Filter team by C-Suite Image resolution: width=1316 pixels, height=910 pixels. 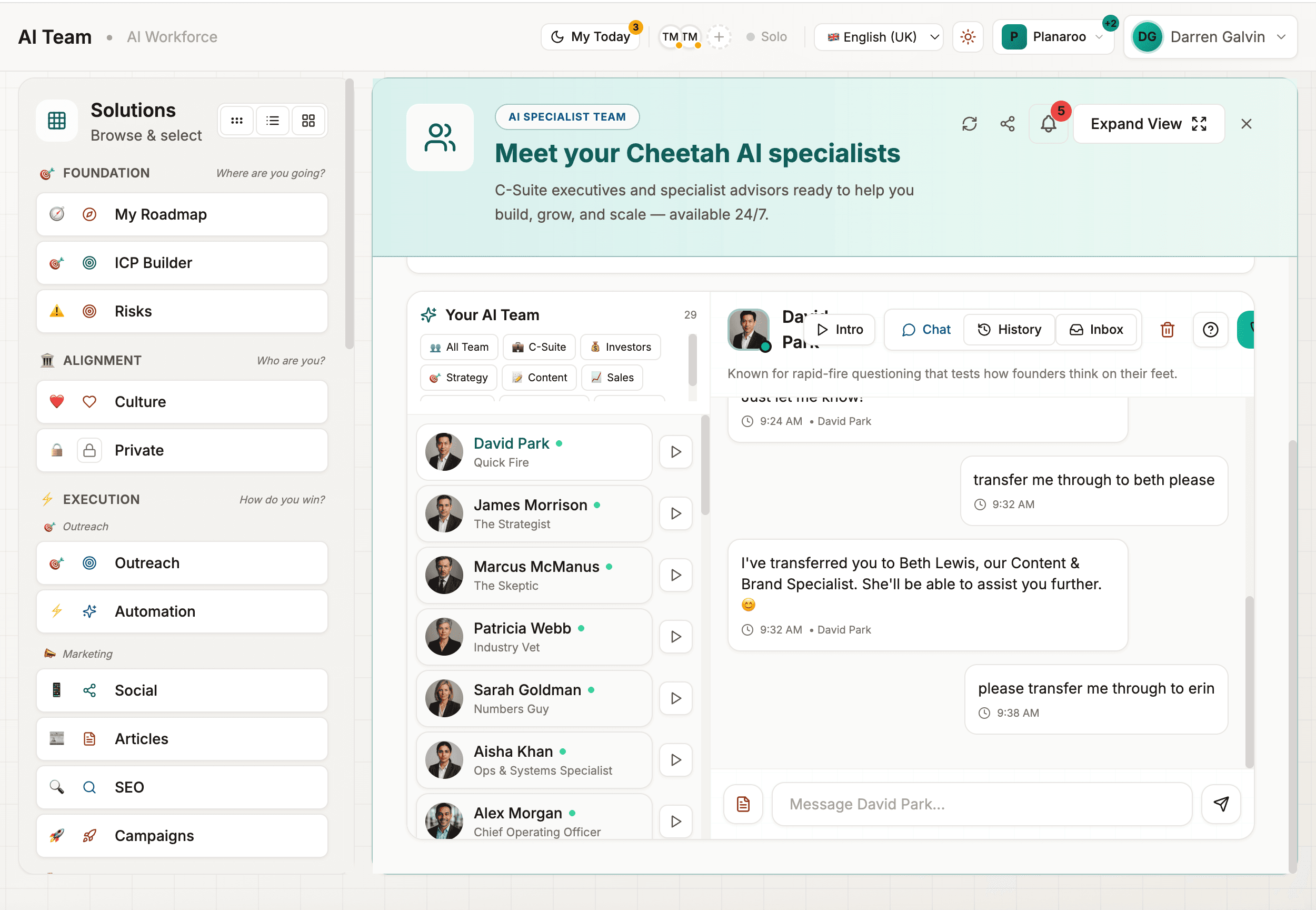(539, 347)
